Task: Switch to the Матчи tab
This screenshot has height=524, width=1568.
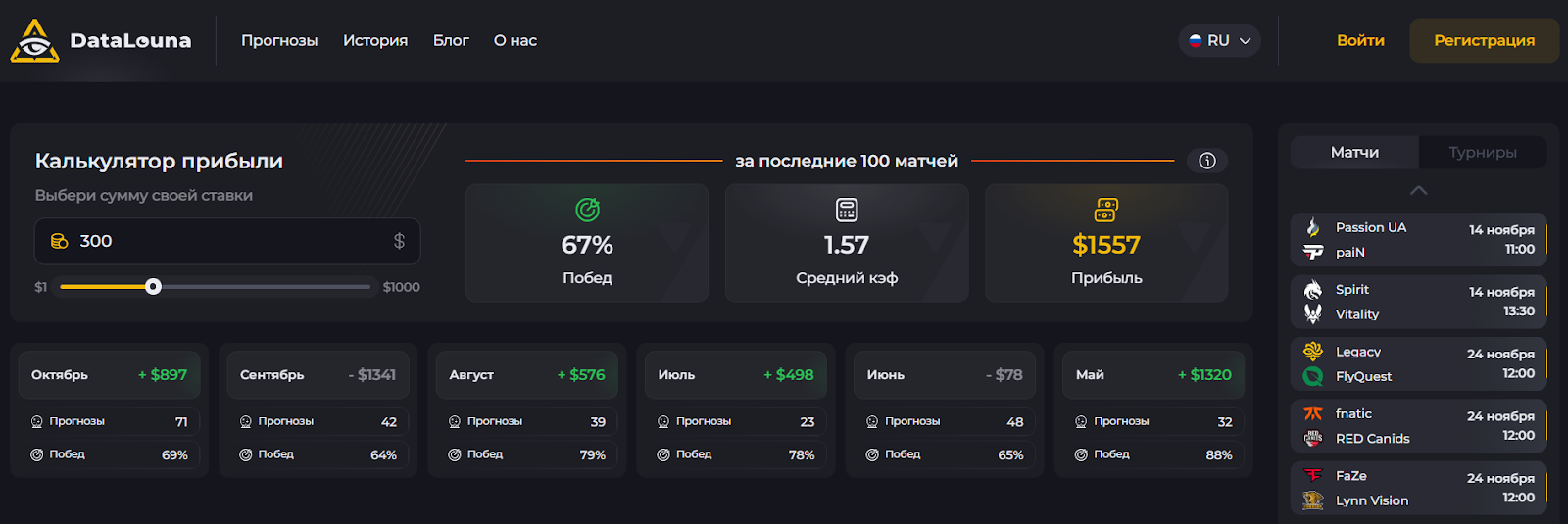Action: pyautogui.click(x=1354, y=153)
